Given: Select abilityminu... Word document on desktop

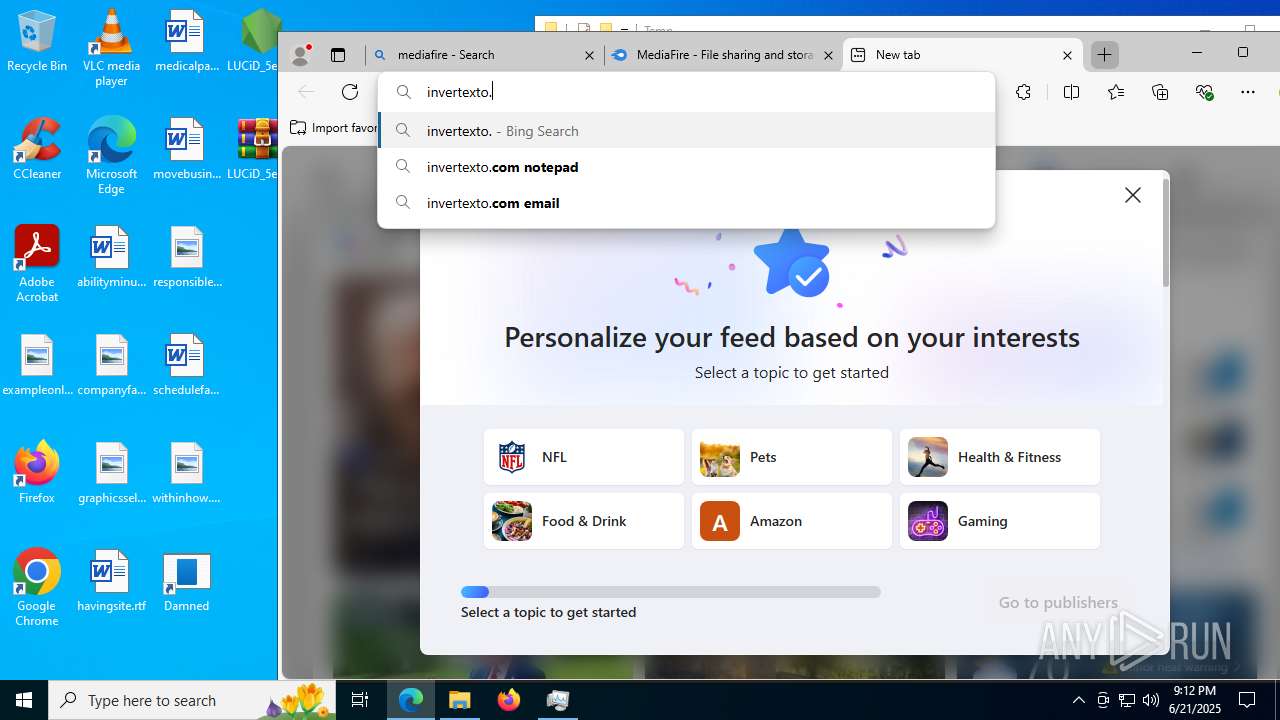Looking at the screenshot, I should 111,257.
